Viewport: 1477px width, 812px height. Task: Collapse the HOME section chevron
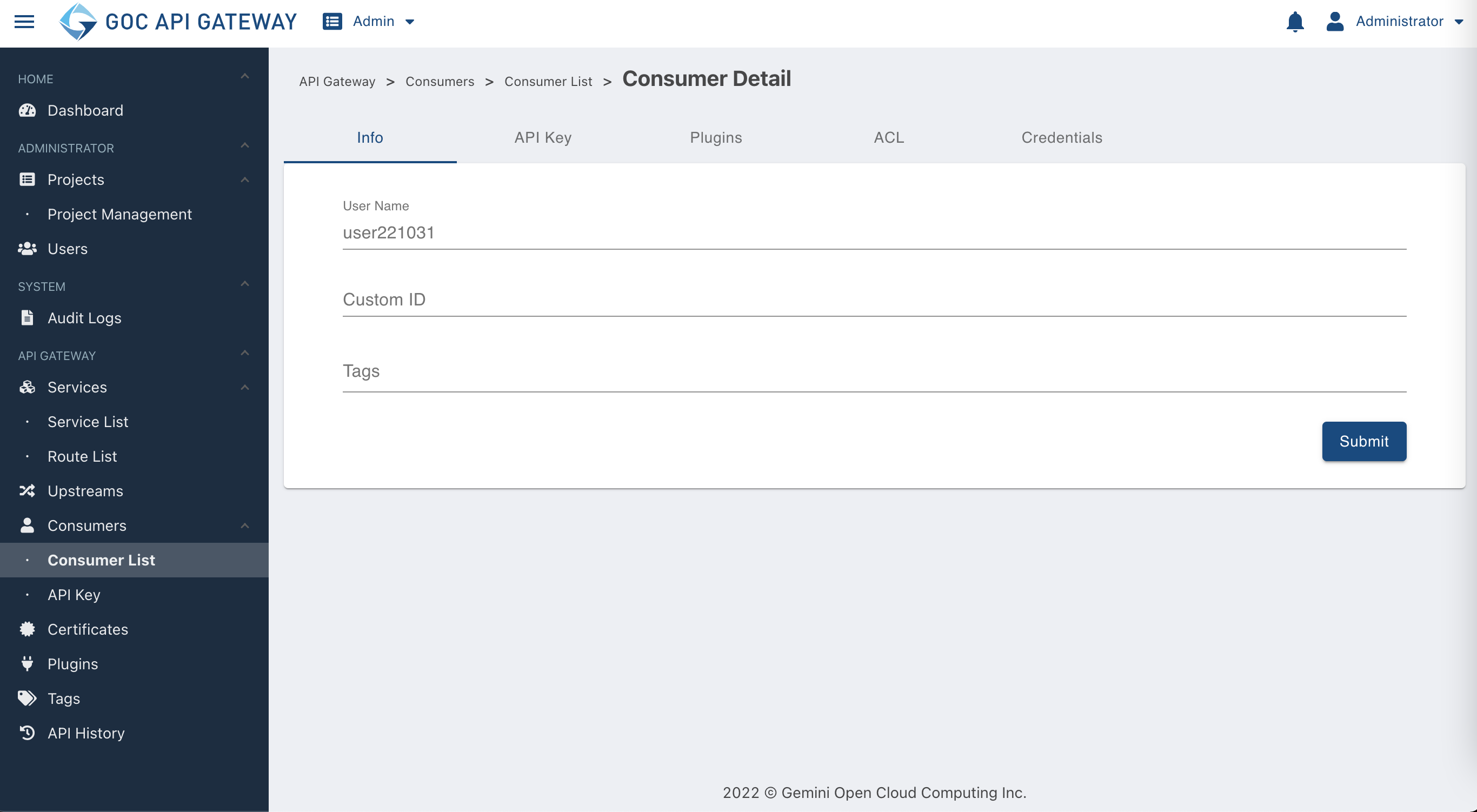(x=245, y=76)
